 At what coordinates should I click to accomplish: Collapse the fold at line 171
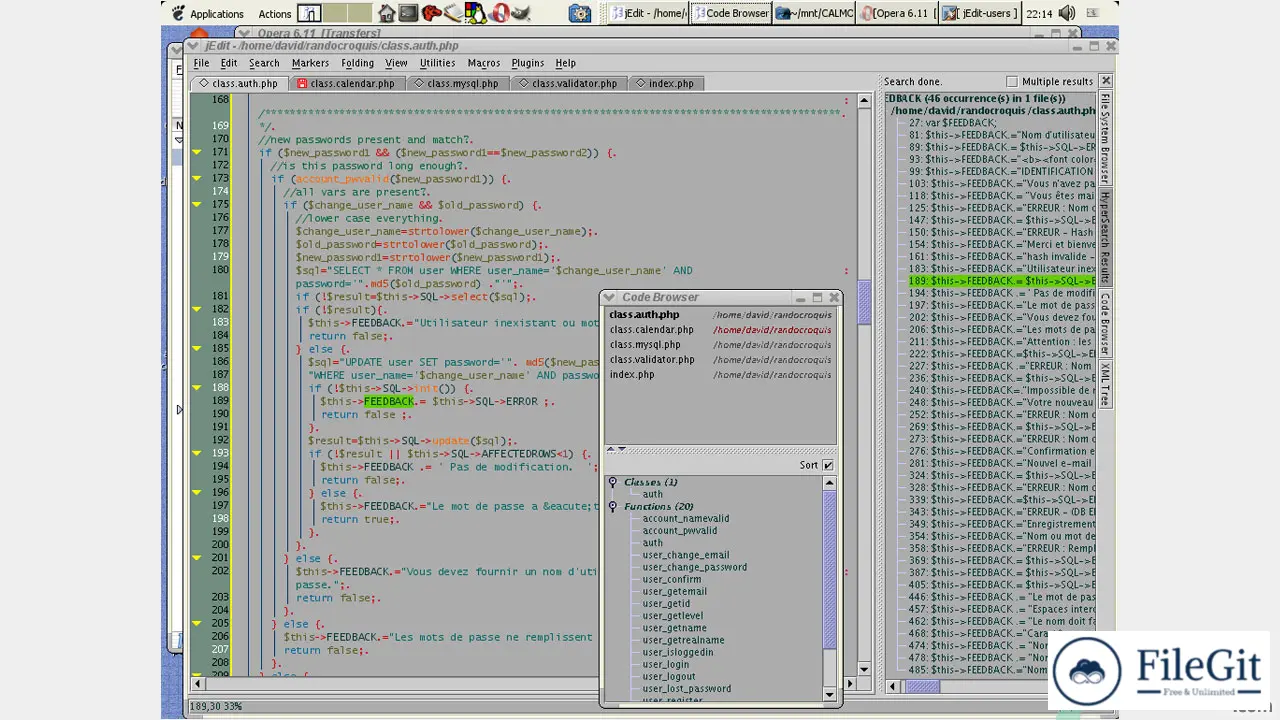pyautogui.click(x=197, y=152)
